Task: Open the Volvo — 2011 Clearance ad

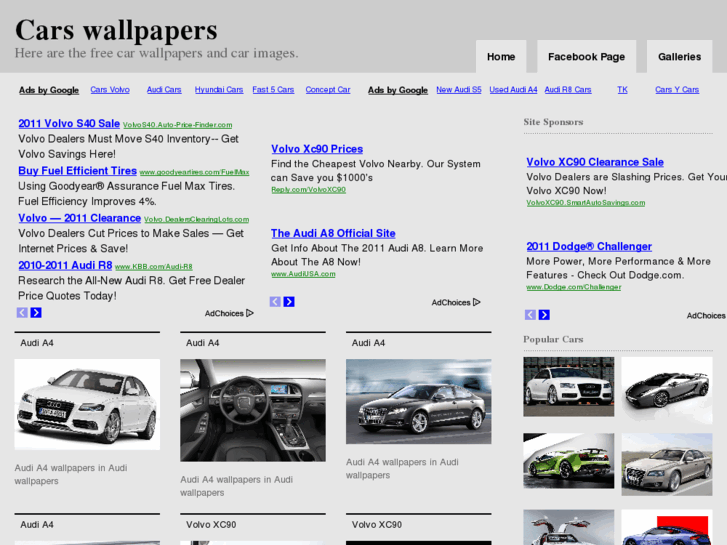Action: (x=79, y=218)
